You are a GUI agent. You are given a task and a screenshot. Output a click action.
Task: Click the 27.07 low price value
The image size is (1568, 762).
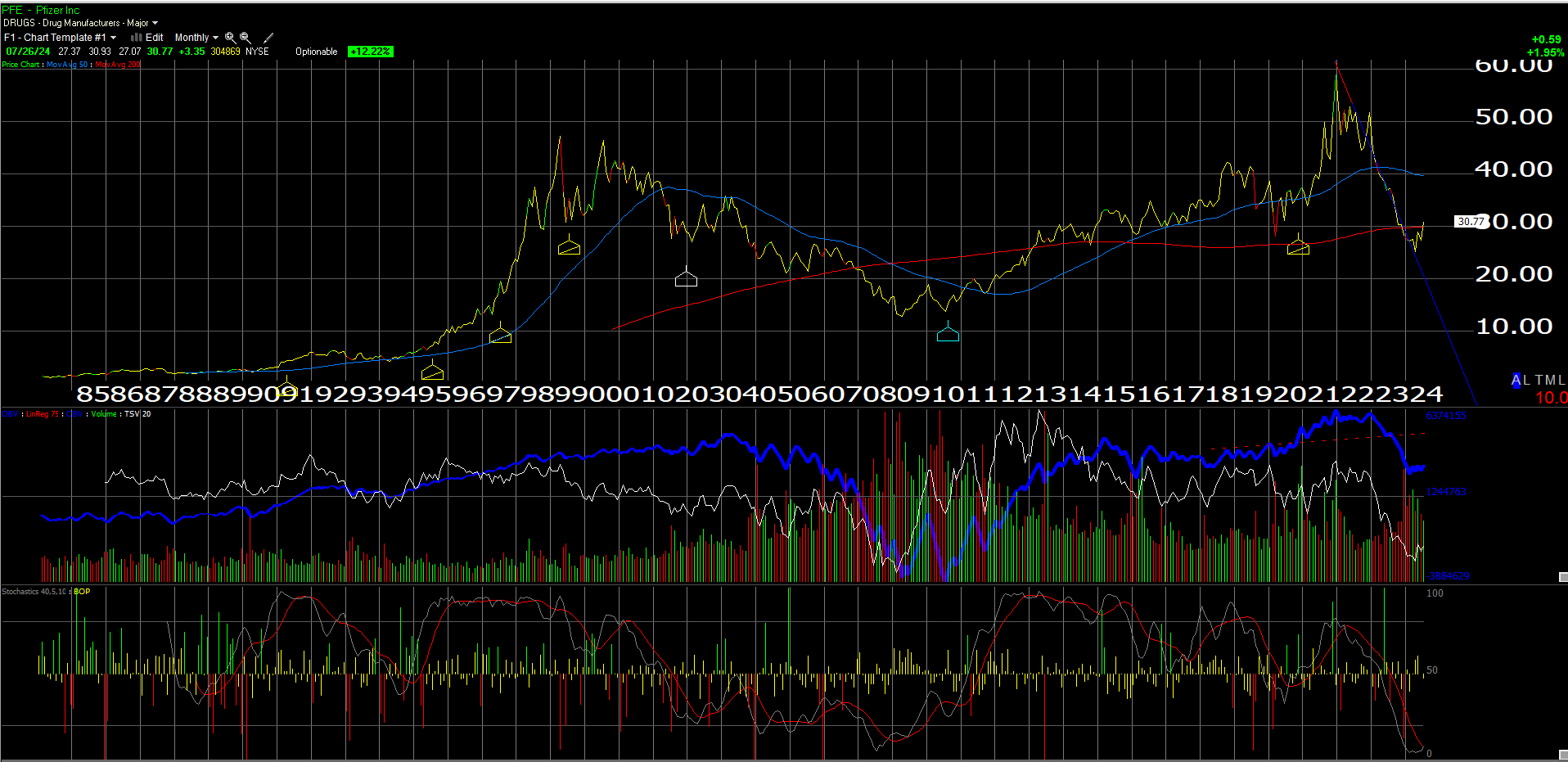click(x=130, y=52)
